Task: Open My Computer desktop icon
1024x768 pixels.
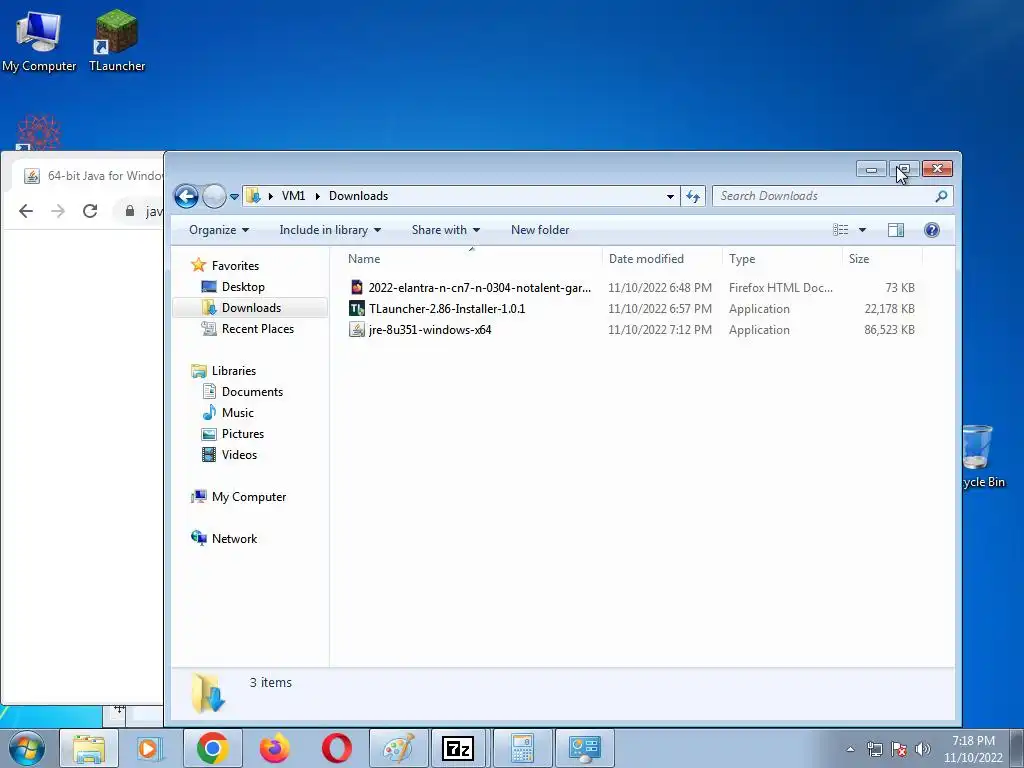Action: pyautogui.click(x=39, y=42)
